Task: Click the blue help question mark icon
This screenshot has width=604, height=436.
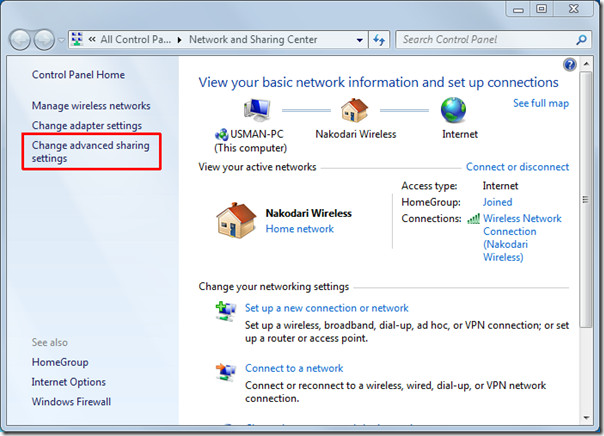Action: click(570, 64)
